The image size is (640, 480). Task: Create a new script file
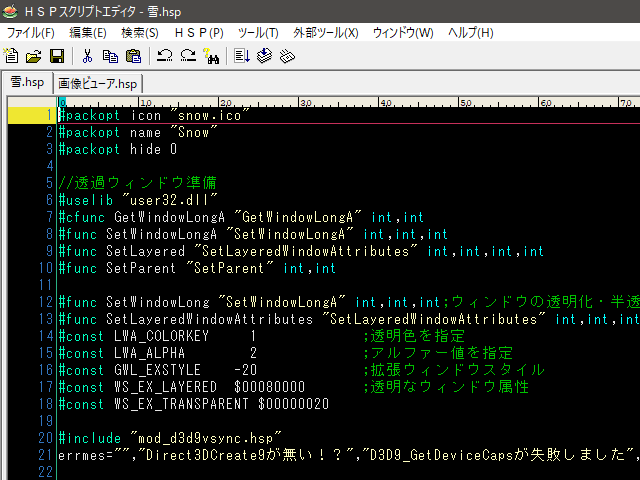(11, 56)
